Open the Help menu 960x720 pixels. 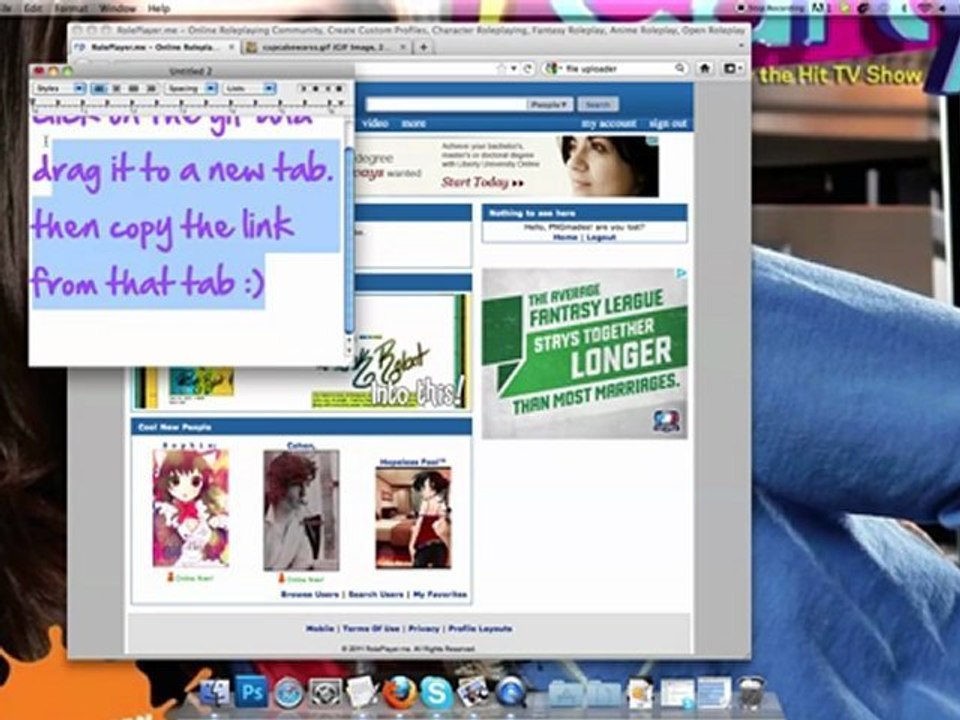tap(159, 8)
